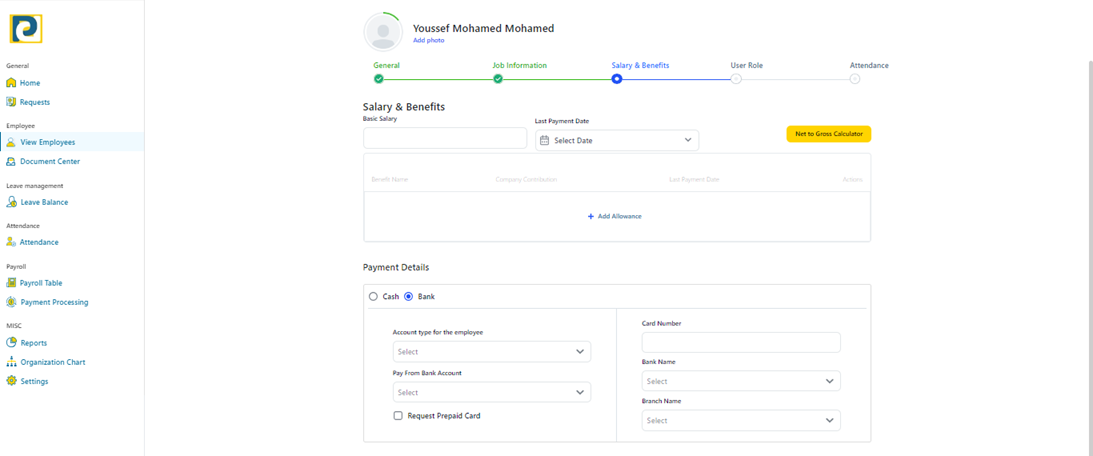Open Requests via its sidebar icon
Viewport: 1093px width, 456px height.
click(11, 102)
